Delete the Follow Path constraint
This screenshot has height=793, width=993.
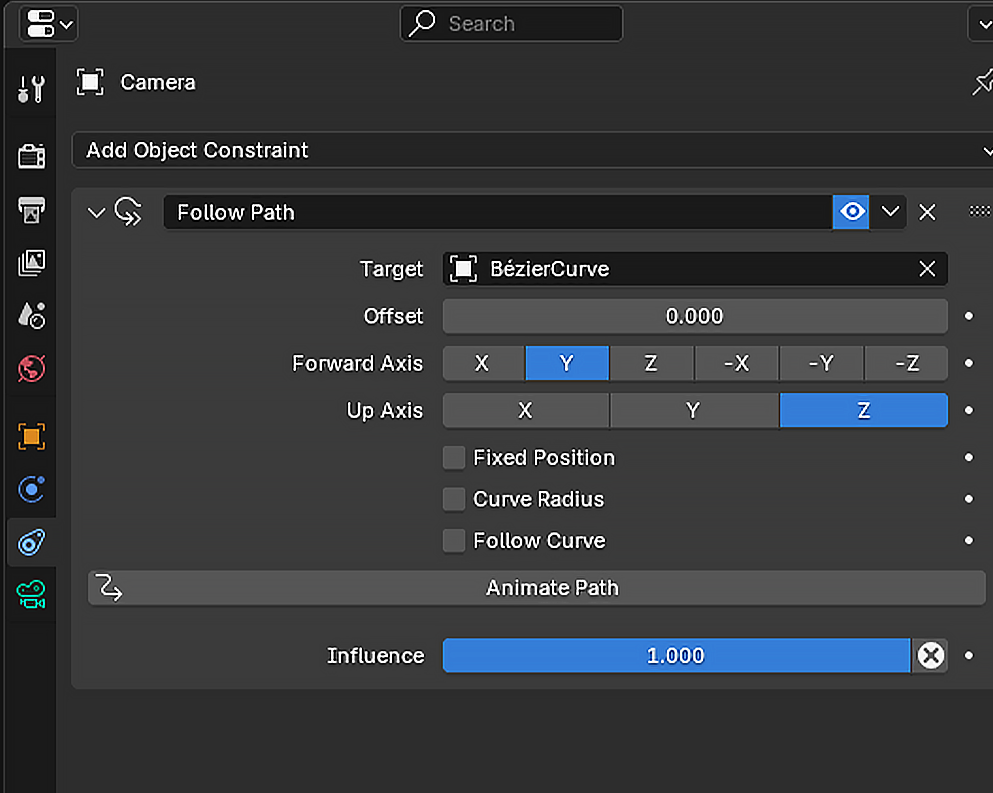(927, 212)
